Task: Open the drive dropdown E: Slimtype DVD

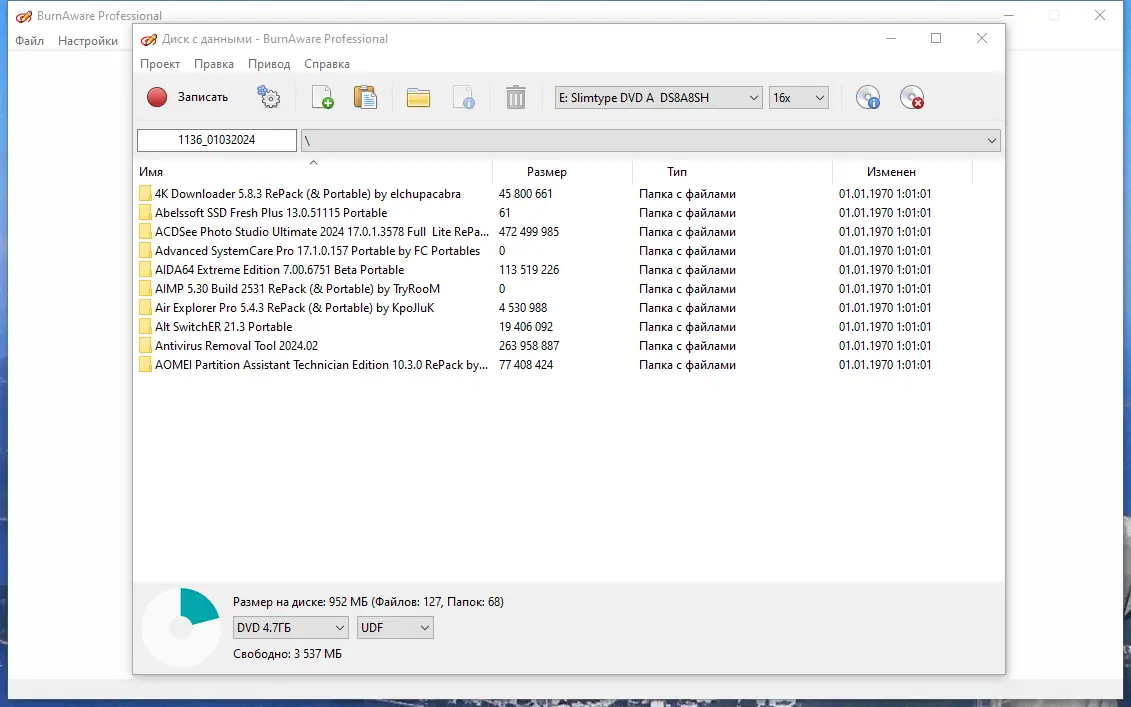Action: (659, 97)
